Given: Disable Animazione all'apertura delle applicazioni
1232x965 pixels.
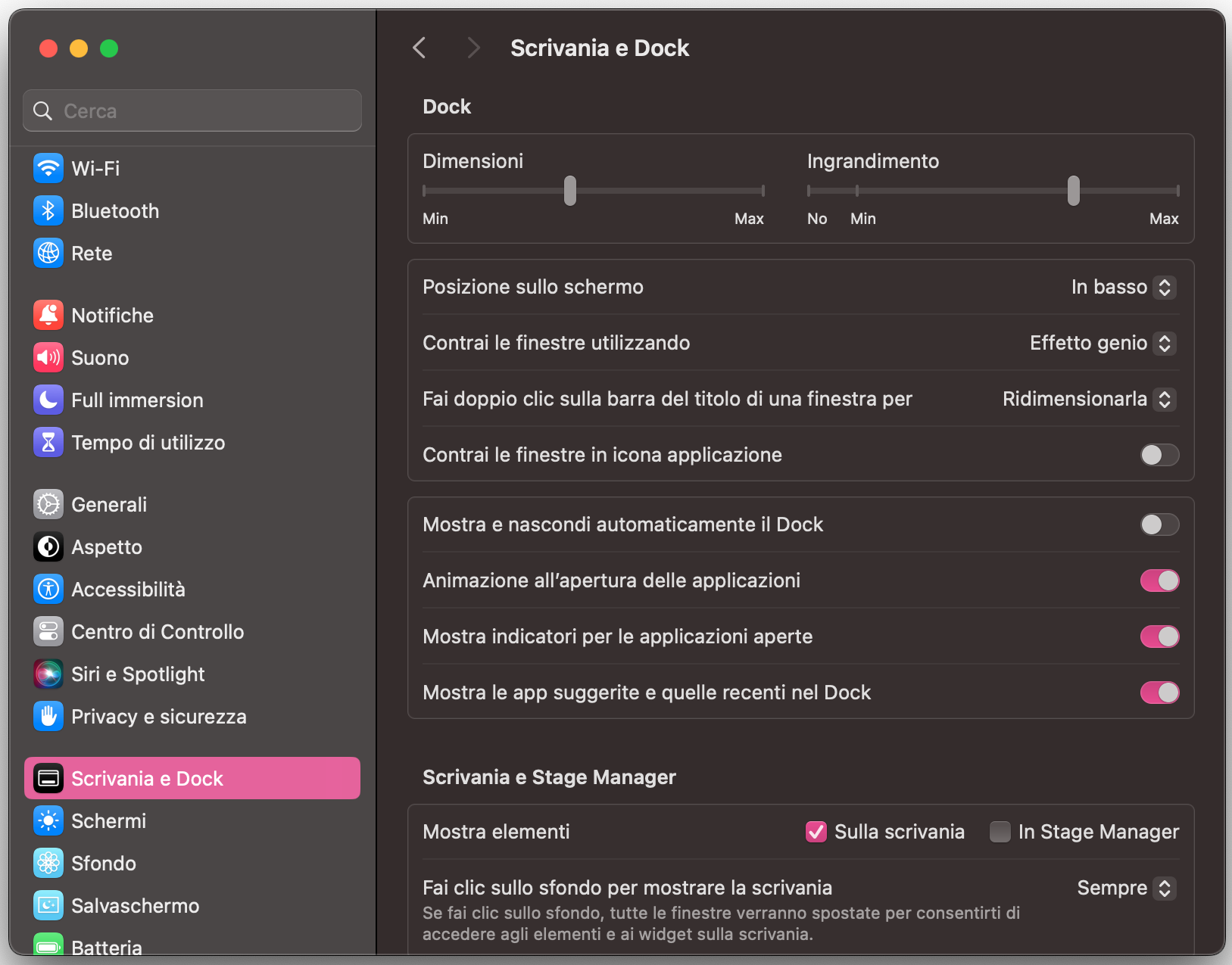Looking at the screenshot, I should pos(1159,581).
